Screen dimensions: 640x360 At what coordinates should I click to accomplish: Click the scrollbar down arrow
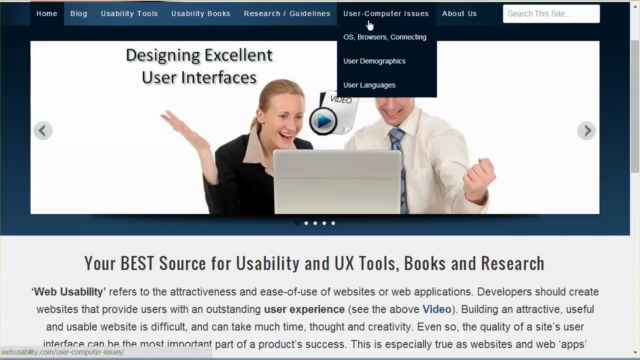click(635, 352)
